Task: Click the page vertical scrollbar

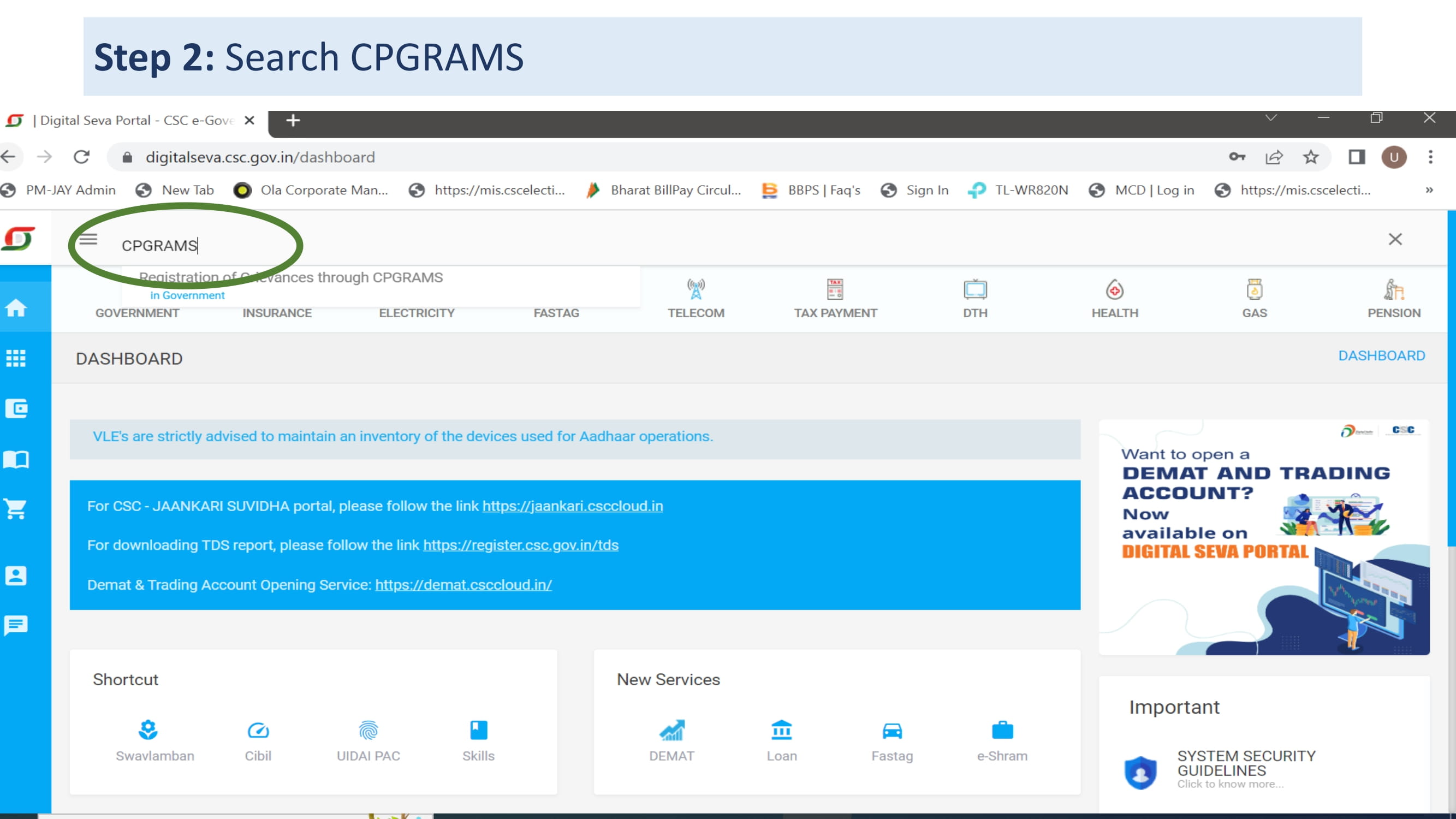Action: (x=1452, y=379)
